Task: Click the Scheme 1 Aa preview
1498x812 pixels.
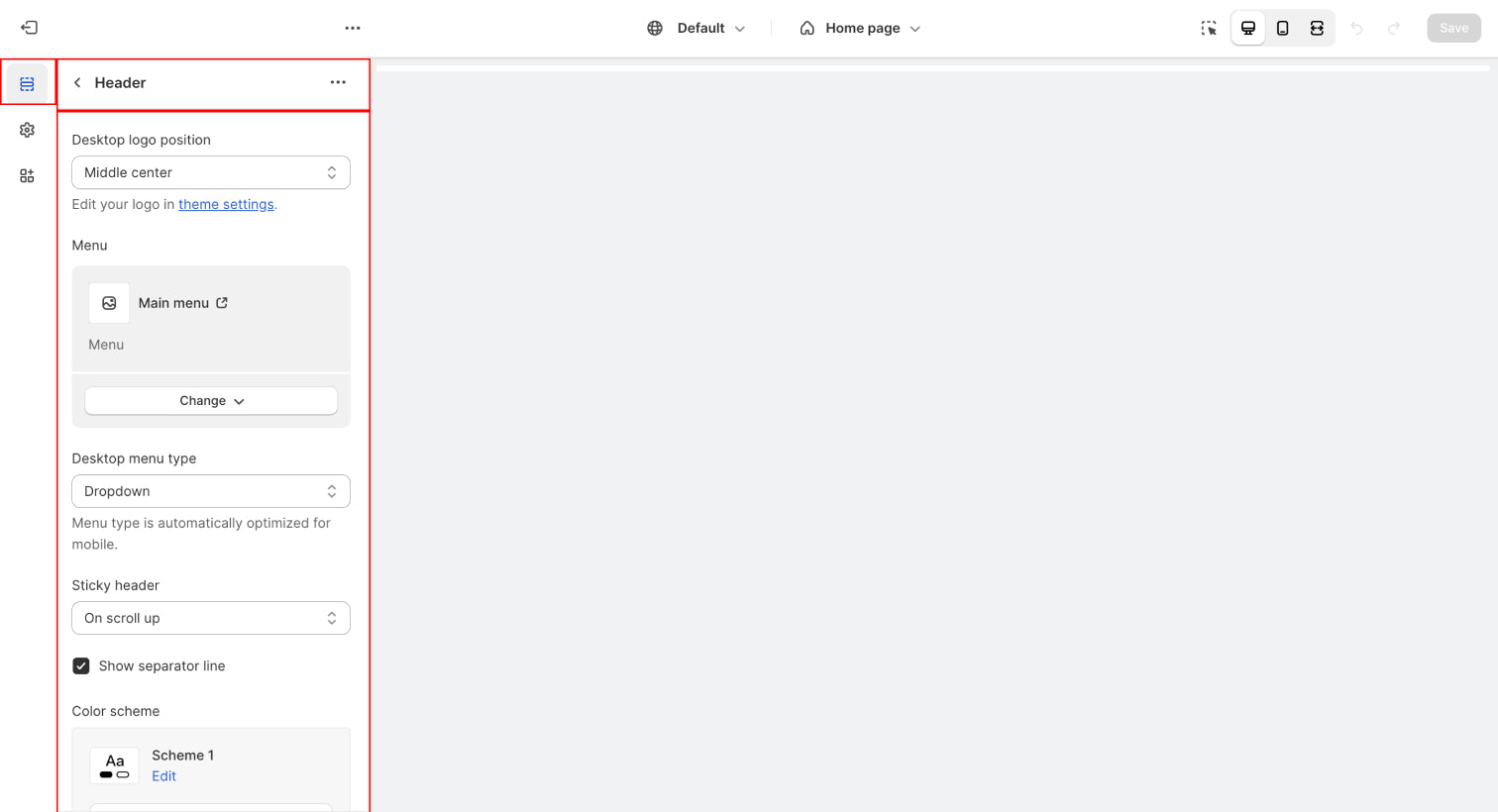Action: pos(115,765)
